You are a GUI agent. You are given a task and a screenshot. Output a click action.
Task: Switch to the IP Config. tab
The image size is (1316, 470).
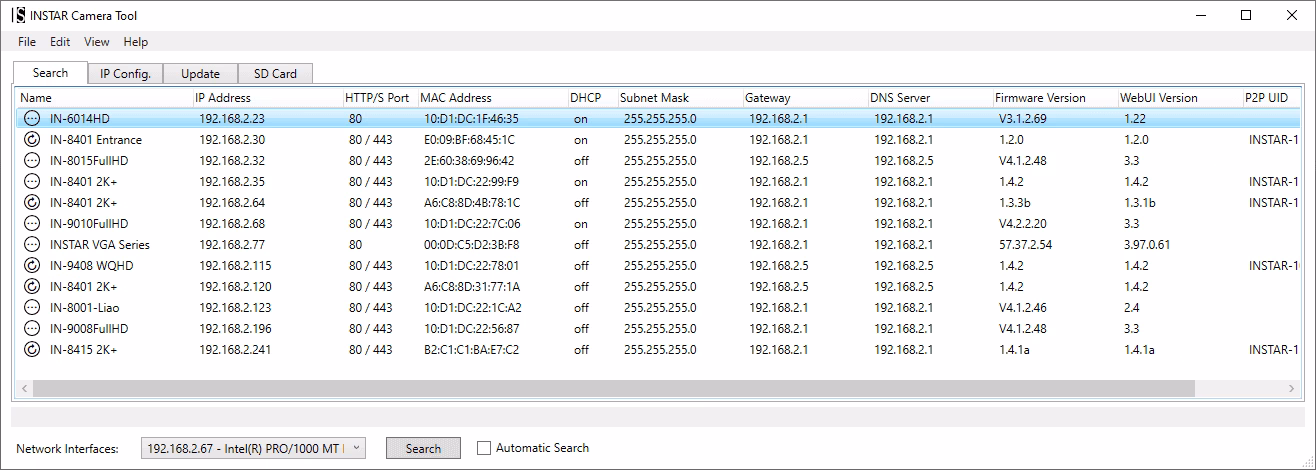click(x=125, y=74)
